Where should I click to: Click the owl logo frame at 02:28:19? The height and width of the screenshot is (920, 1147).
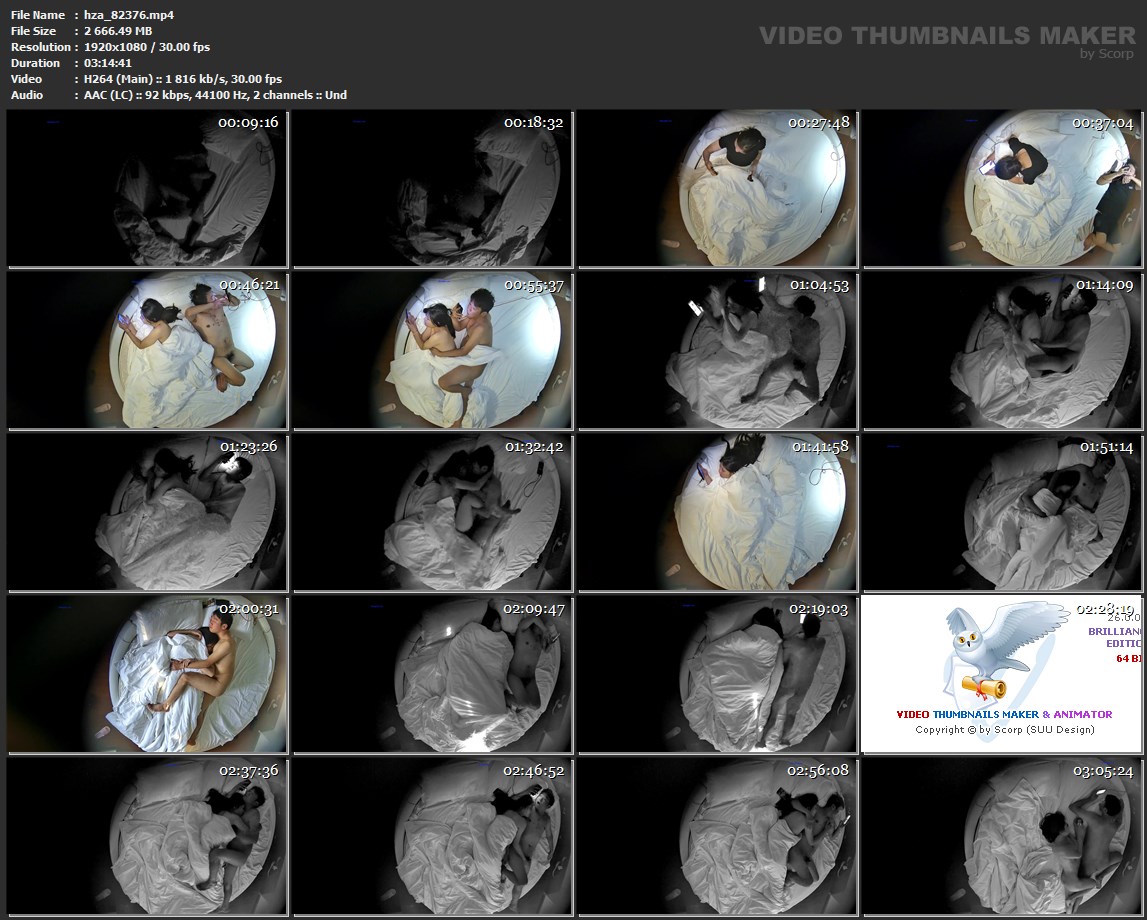click(1002, 674)
